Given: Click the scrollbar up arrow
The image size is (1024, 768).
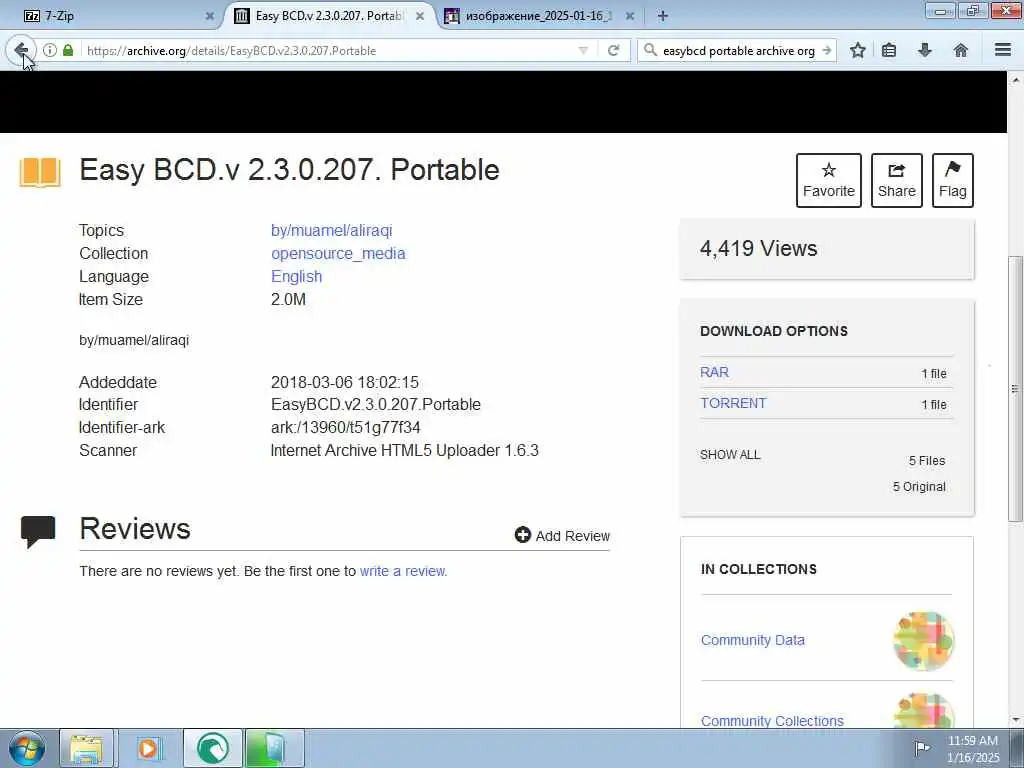Looking at the screenshot, I should pos(1016,80).
